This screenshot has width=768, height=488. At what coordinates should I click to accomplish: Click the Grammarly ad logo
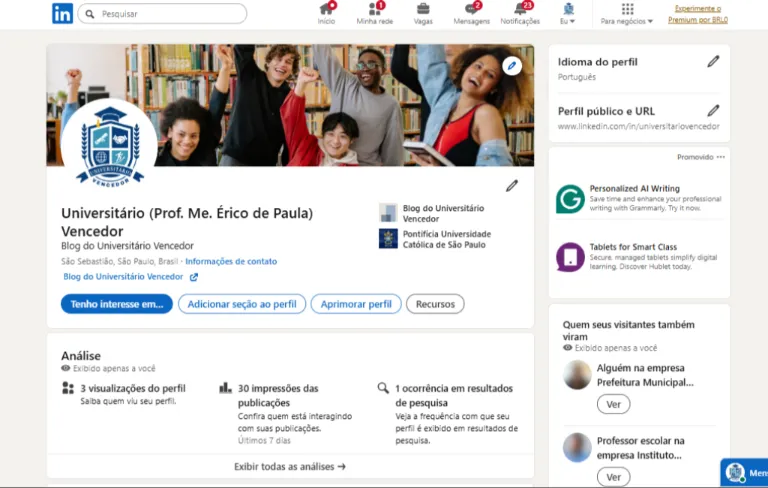pyautogui.click(x=570, y=199)
